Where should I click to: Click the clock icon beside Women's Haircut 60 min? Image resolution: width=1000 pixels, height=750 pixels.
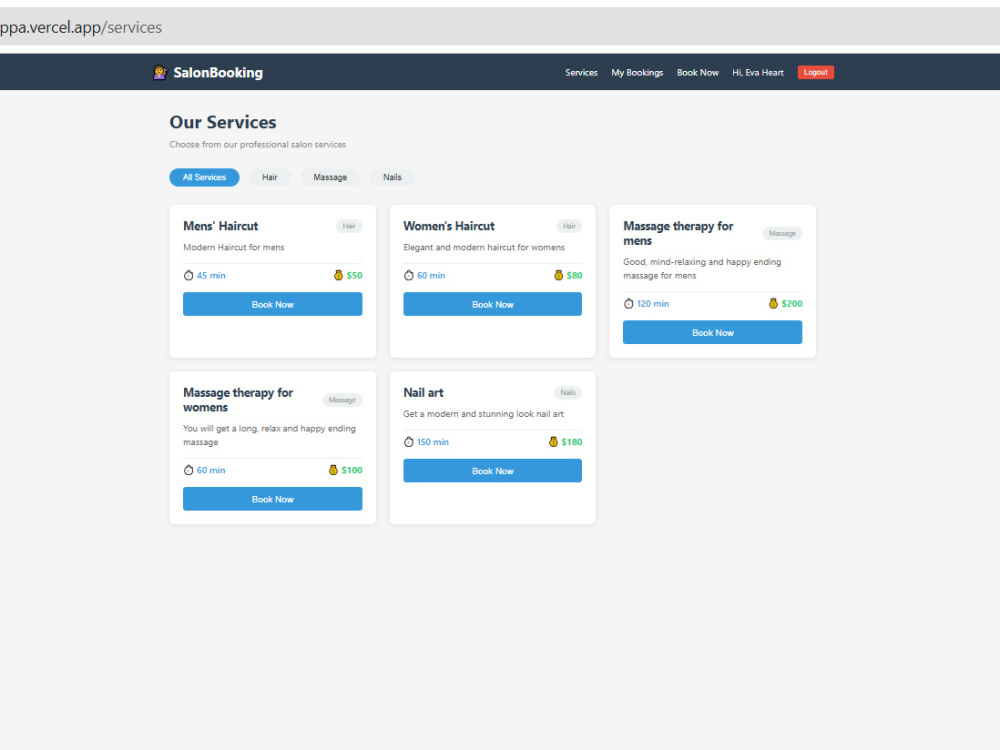(409, 276)
